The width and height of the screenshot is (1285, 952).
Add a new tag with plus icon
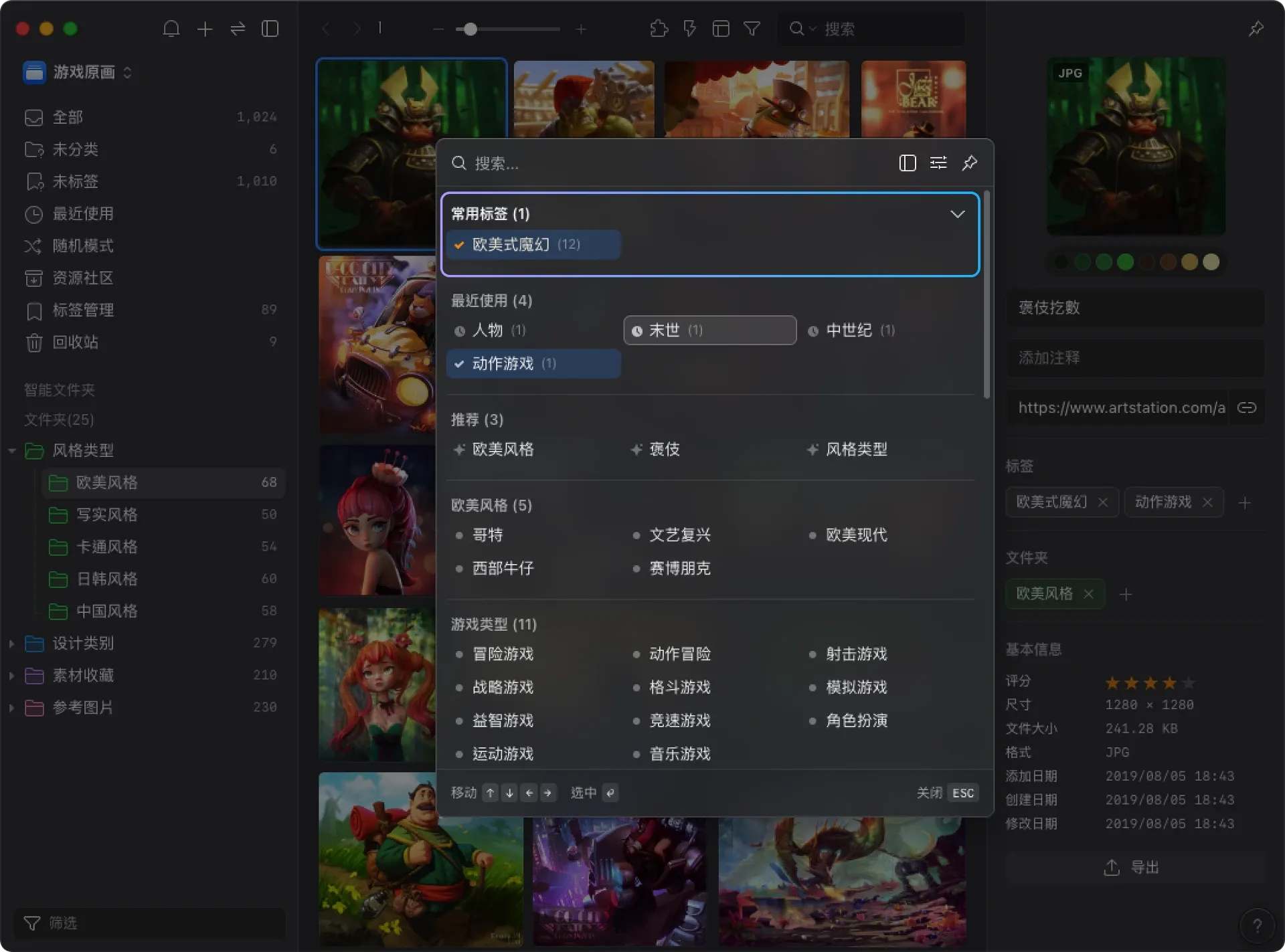pos(1245,503)
